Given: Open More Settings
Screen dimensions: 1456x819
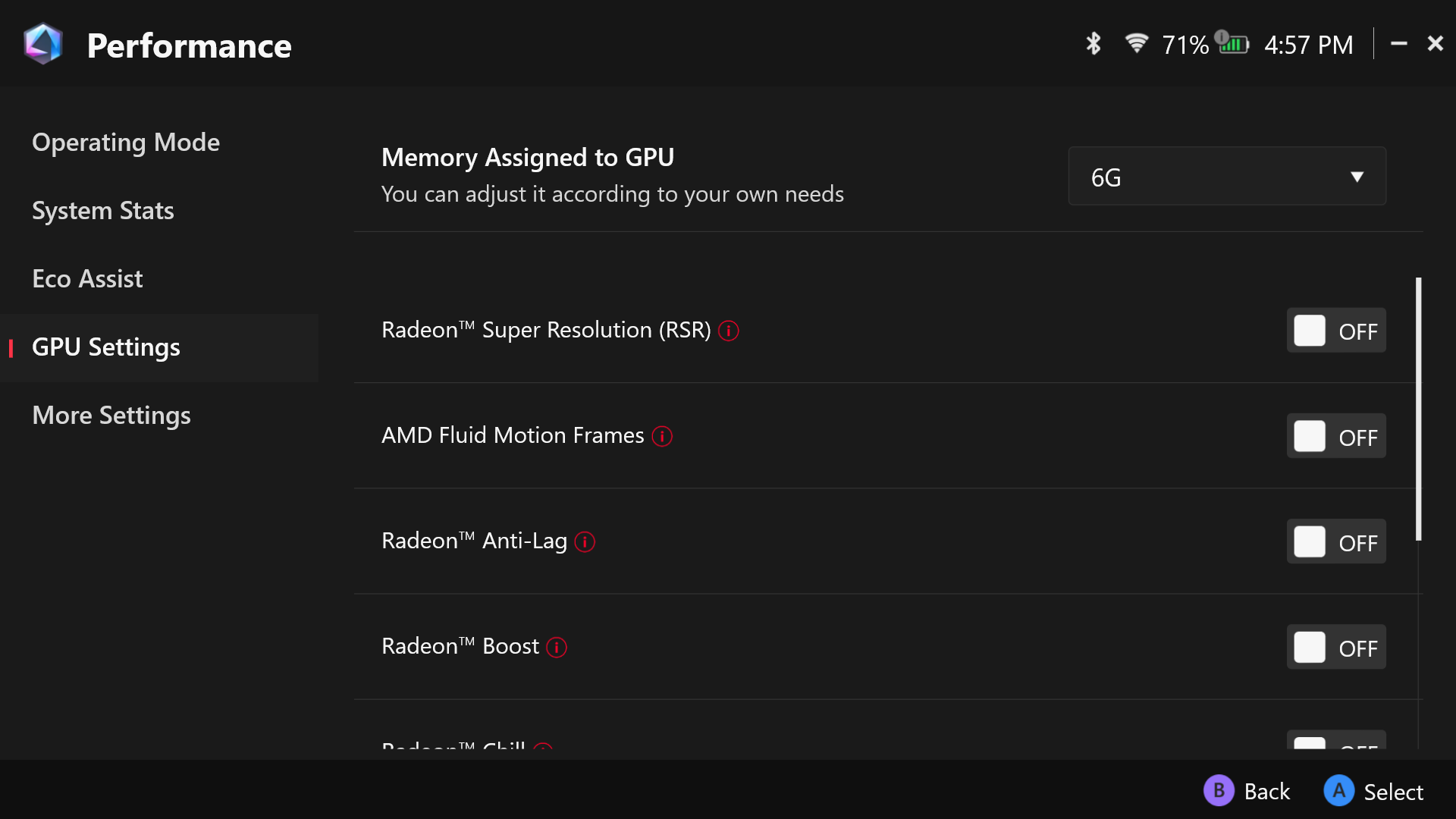Looking at the screenshot, I should [x=111, y=416].
